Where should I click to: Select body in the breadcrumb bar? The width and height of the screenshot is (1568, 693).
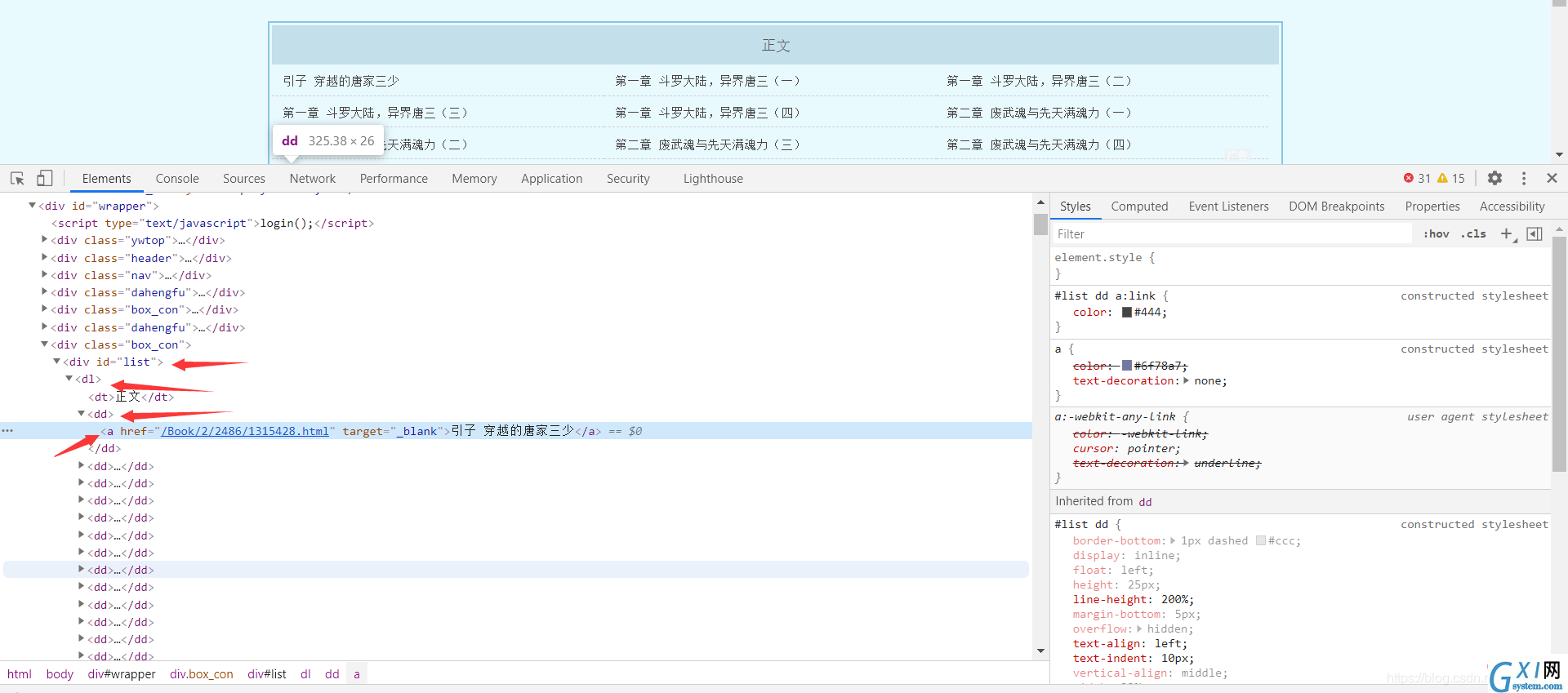click(60, 674)
